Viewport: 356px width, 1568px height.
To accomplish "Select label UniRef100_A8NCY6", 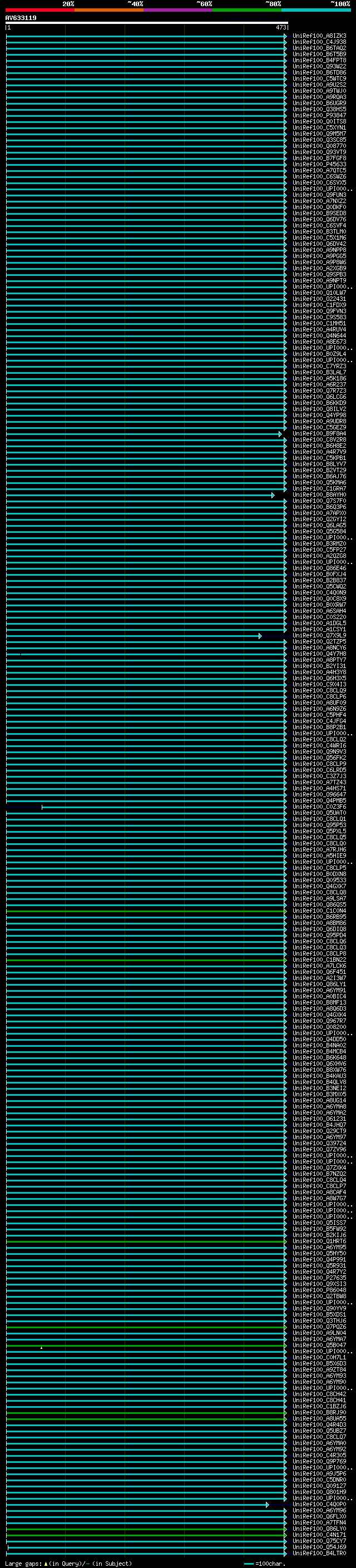I will tap(319, 647).
